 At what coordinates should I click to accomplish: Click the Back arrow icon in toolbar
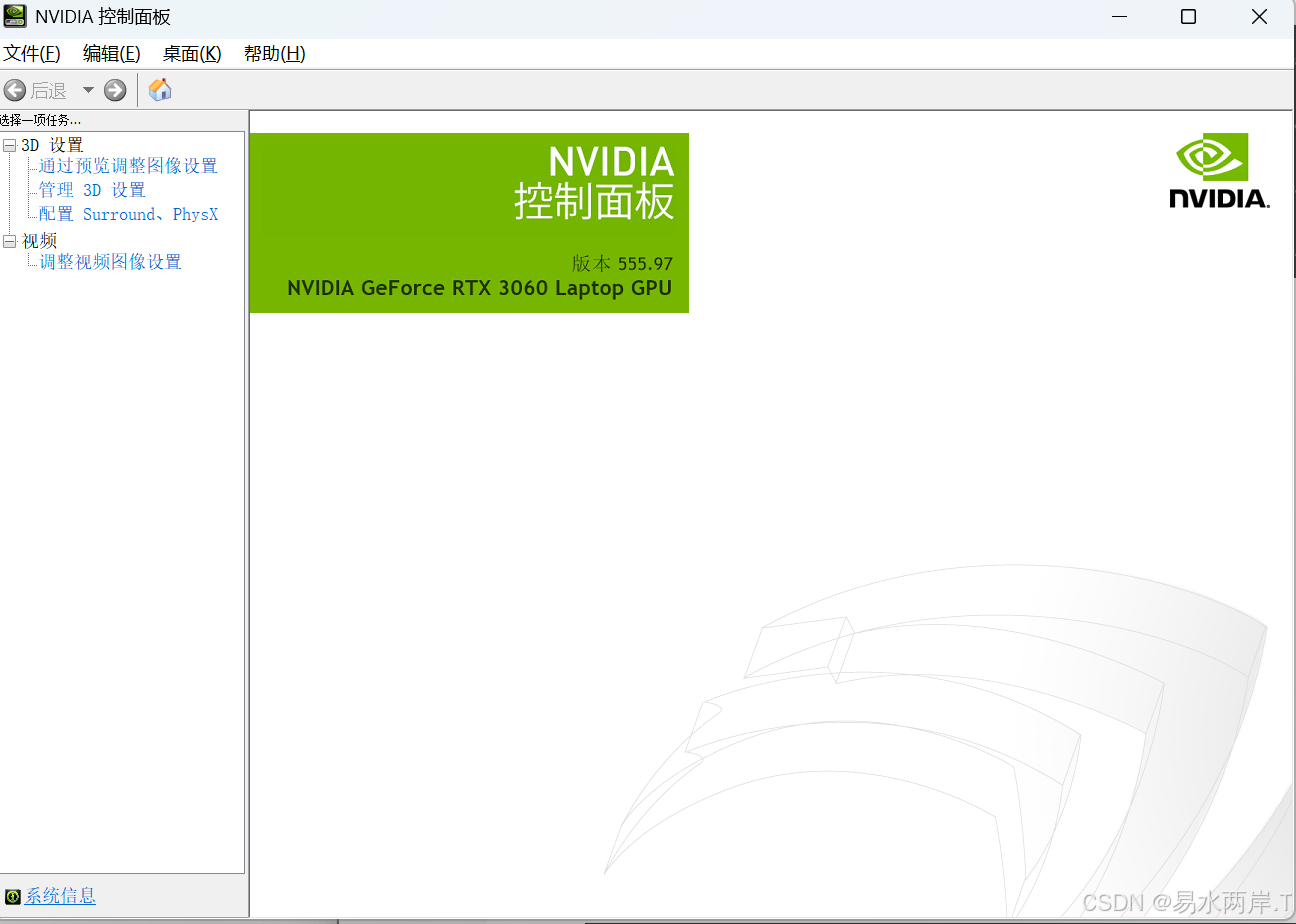tap(15, 90)
